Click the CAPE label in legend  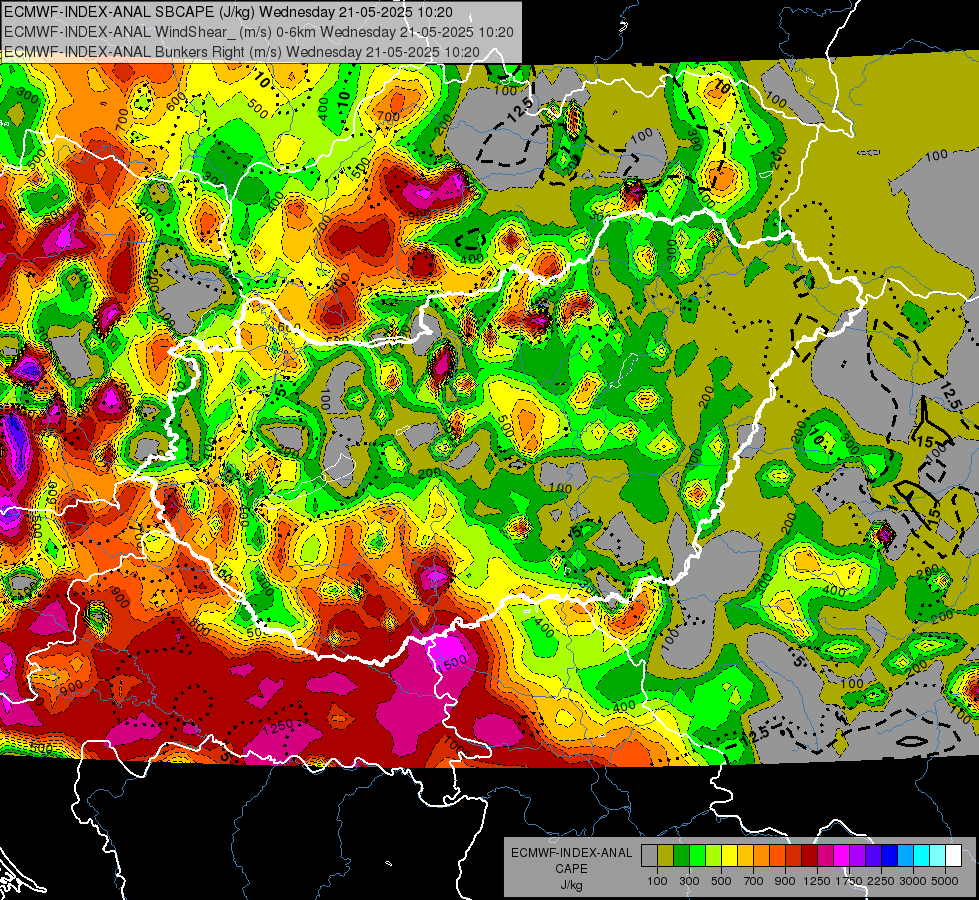571,869
